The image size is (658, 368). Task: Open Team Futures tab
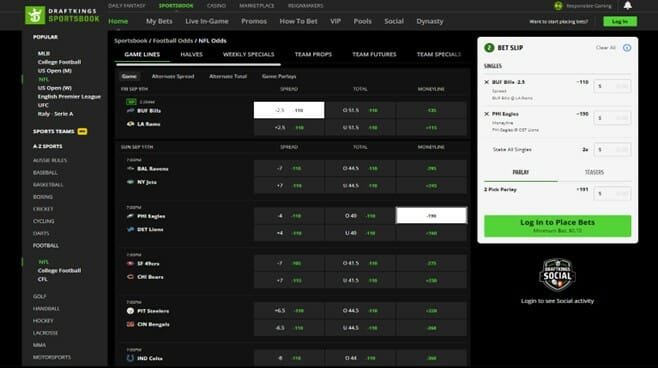click(374, 55)
